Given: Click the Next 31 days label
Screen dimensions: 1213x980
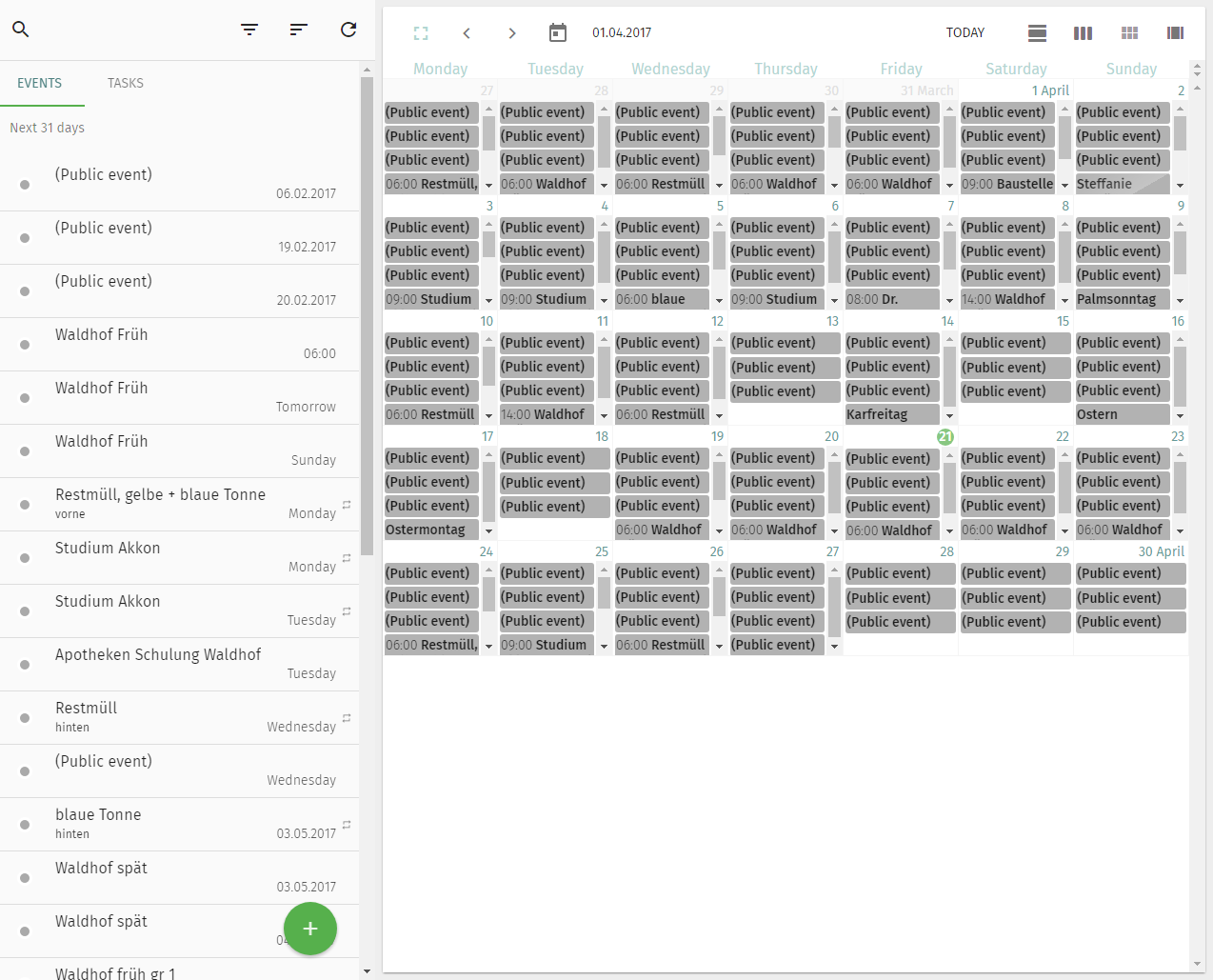Looking at the screenshot, I should (48, 128).
